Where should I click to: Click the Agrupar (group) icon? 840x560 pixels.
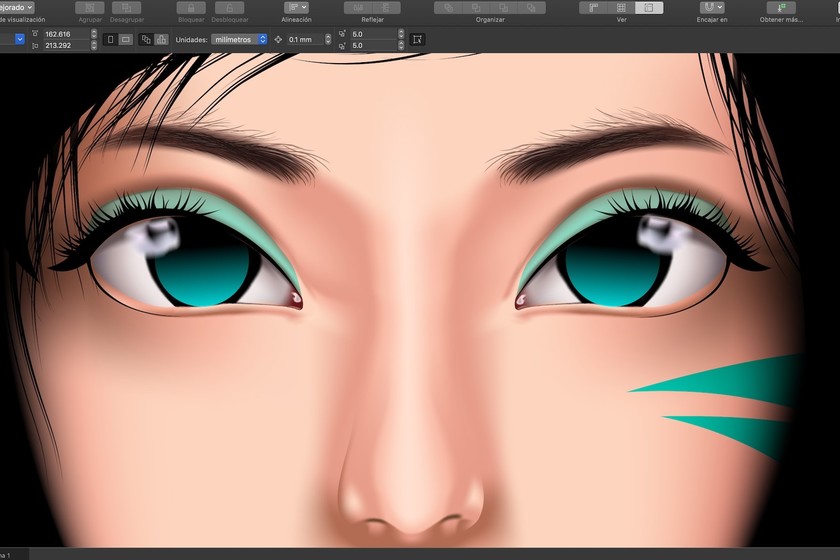tap(89, 7)
